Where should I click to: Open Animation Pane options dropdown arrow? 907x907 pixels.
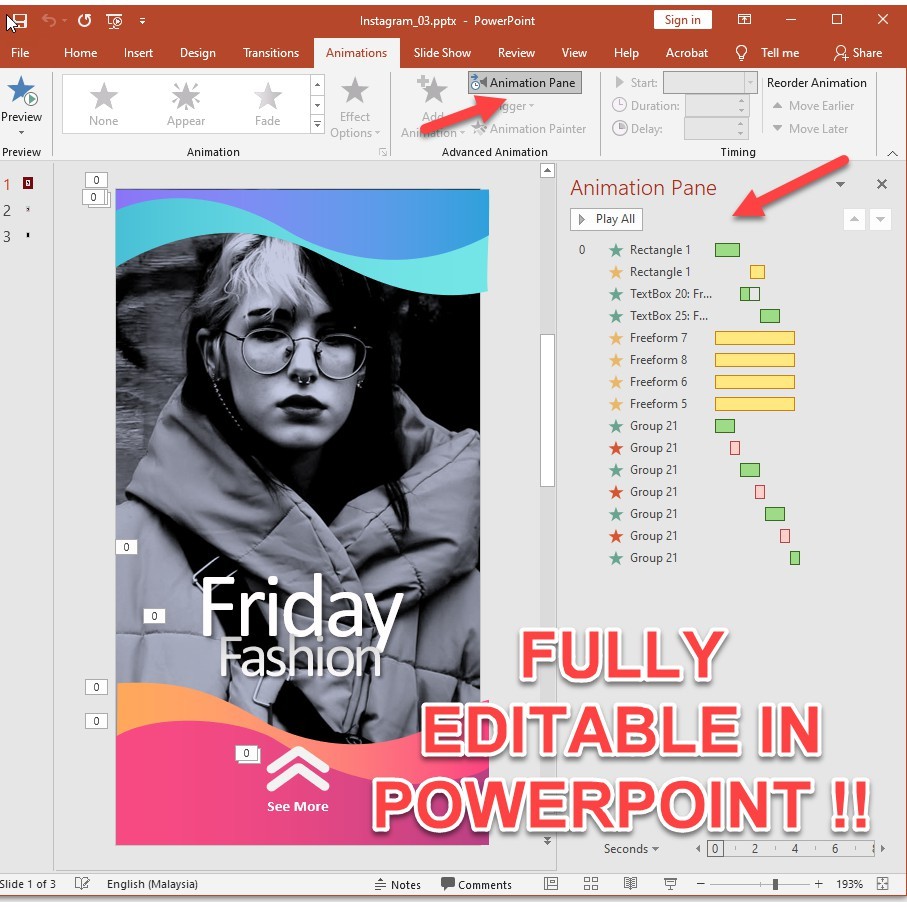tap(840, 185)
